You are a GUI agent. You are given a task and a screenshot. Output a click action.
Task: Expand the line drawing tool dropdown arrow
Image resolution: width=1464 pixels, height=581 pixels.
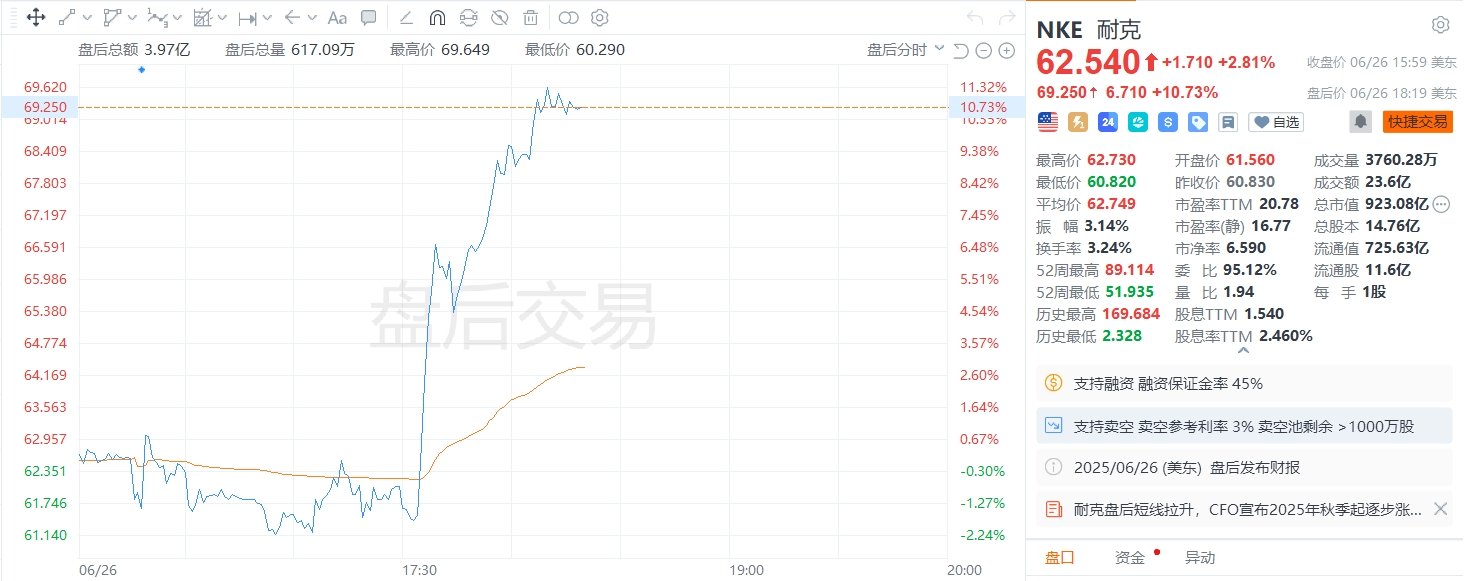88,17
